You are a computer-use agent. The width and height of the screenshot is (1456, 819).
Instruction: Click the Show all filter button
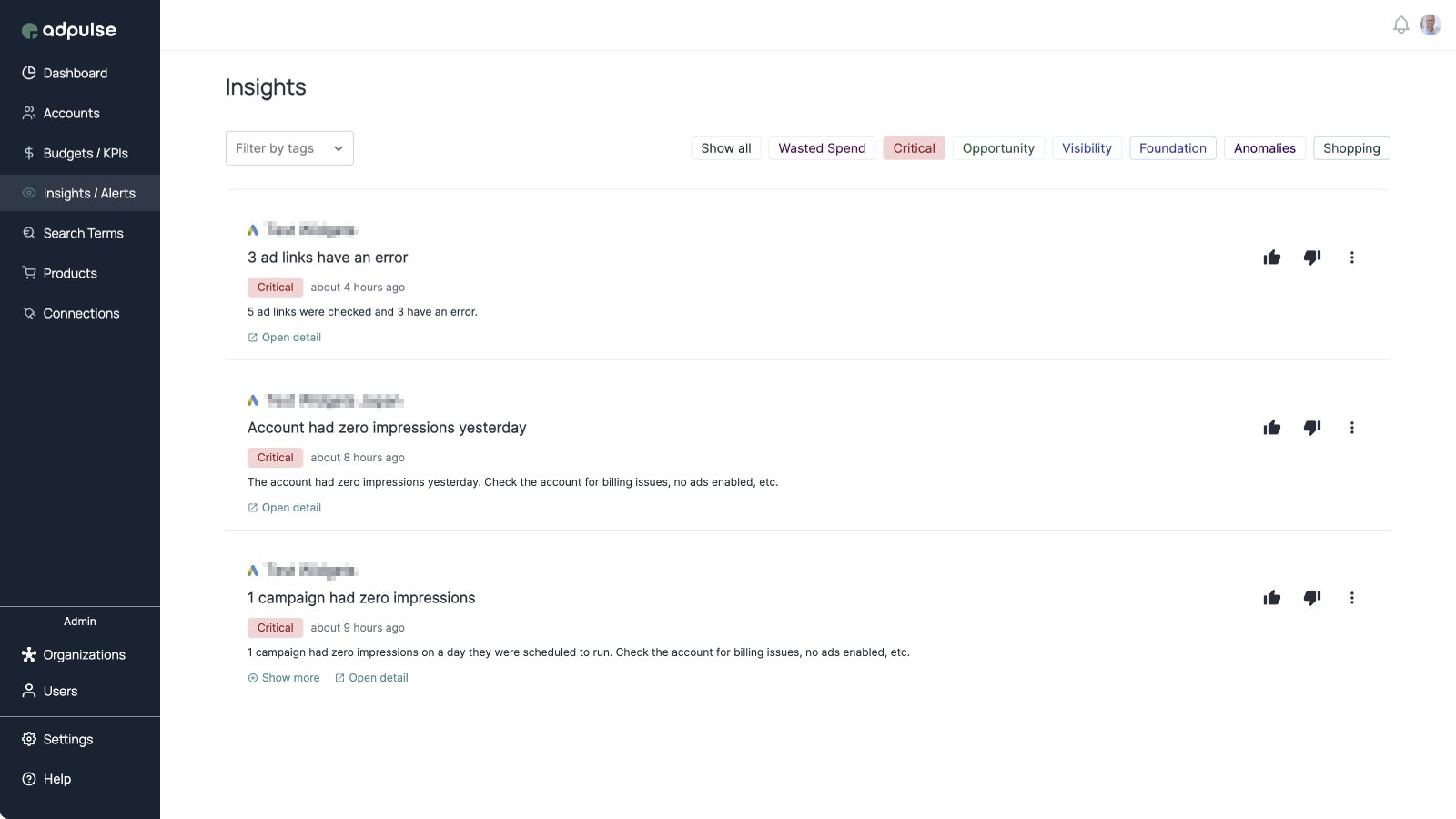click(x=725, y=148)
